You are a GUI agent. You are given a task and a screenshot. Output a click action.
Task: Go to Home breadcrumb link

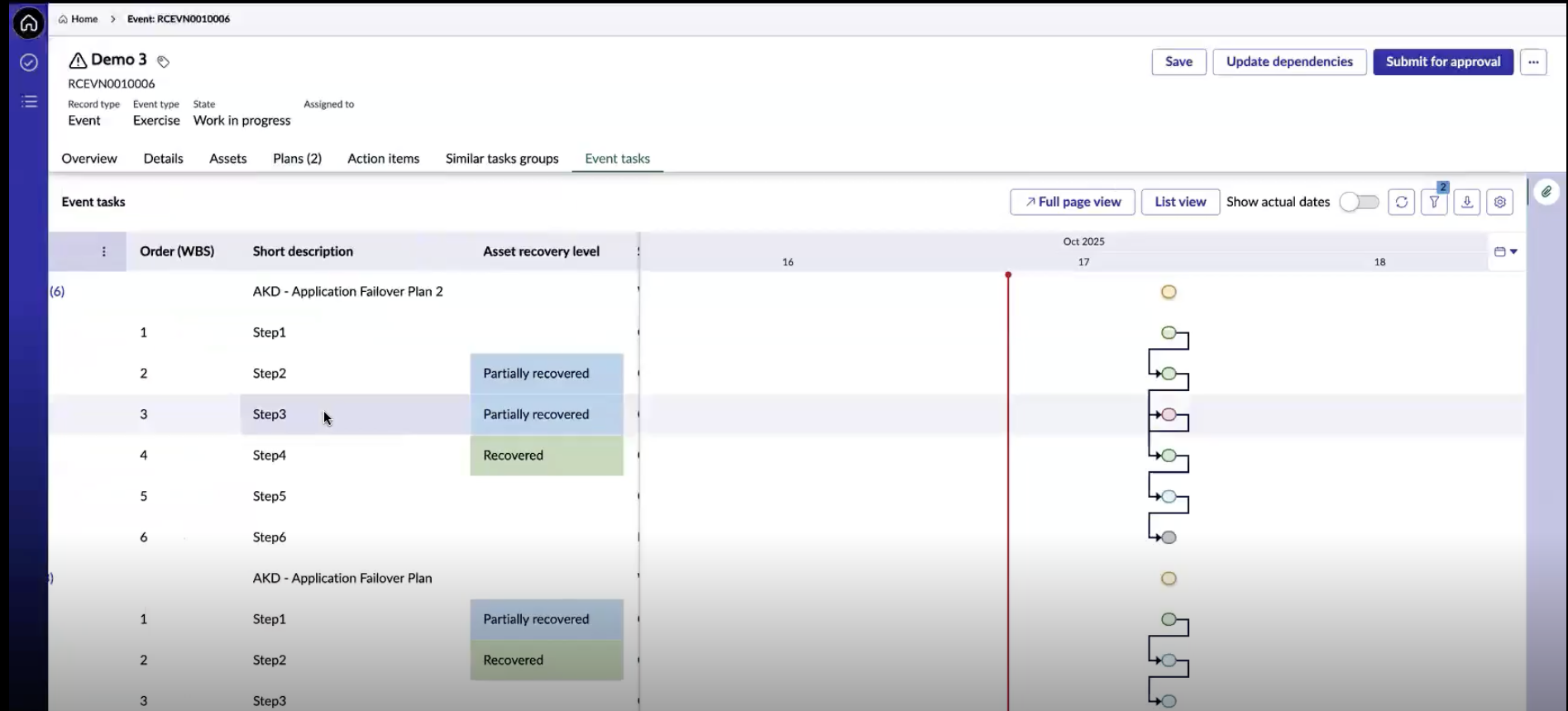[x=78, y=19]
